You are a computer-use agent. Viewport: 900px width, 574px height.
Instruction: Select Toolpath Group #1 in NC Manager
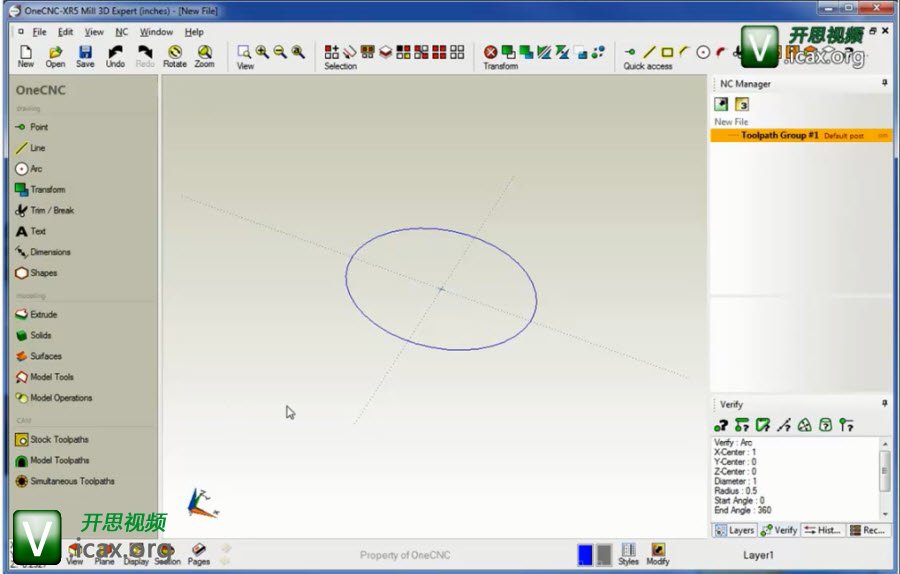(x=780, y=135)
